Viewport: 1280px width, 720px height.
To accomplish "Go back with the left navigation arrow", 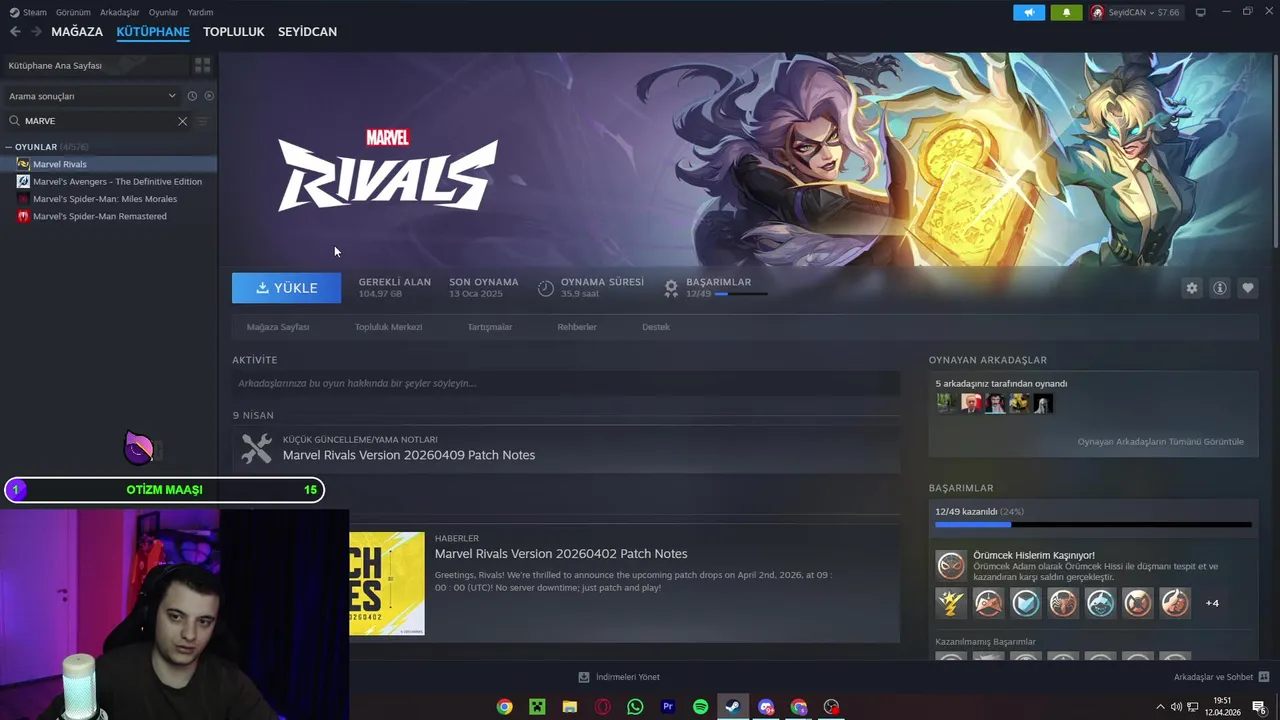I will pyautogui.click(x=15, y=32).
